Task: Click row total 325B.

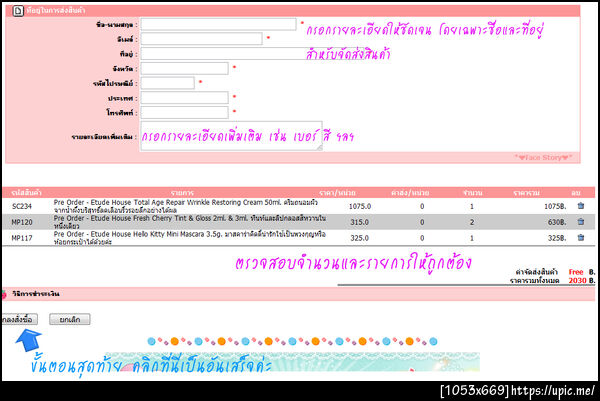Action: [x=557, y=238]
